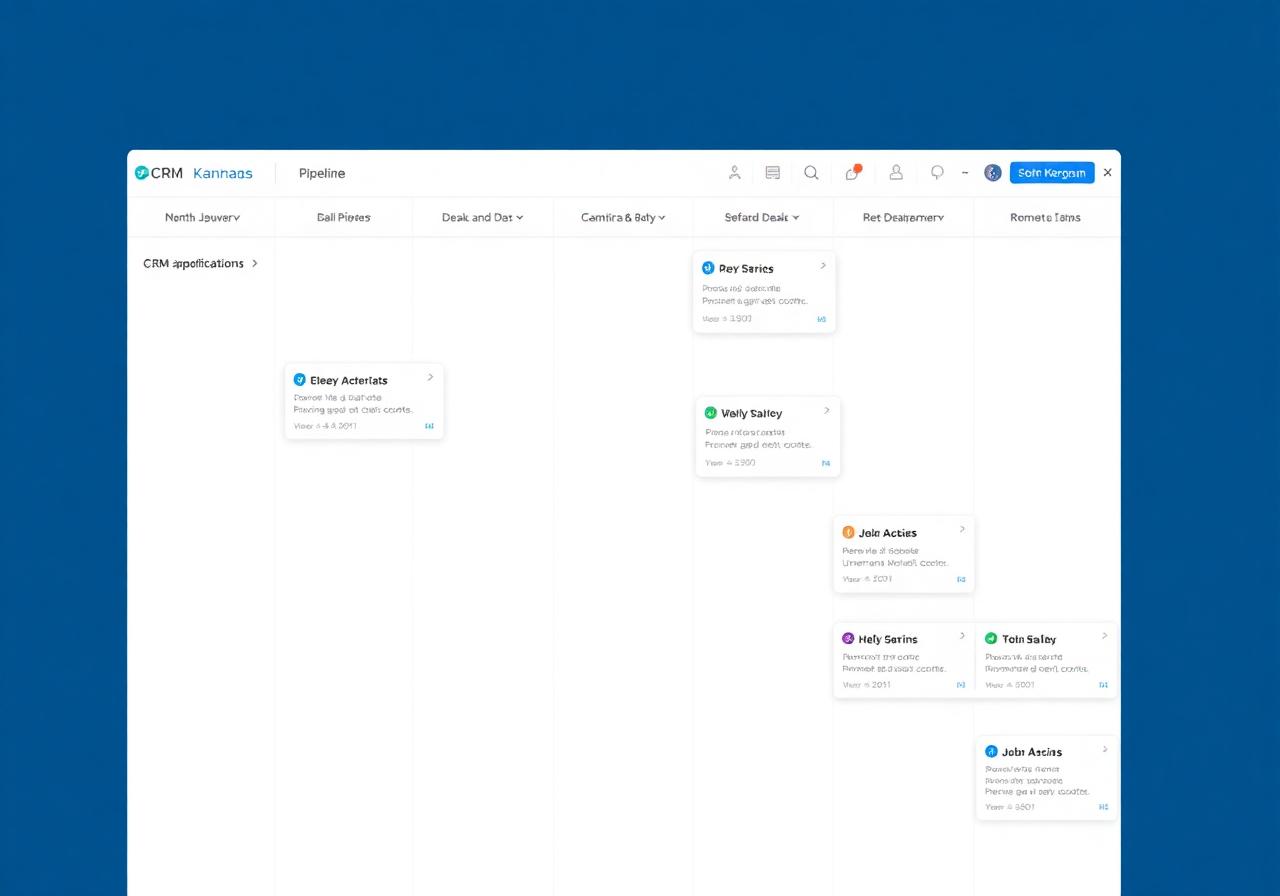Select the Romete Iams column header

1045,217
